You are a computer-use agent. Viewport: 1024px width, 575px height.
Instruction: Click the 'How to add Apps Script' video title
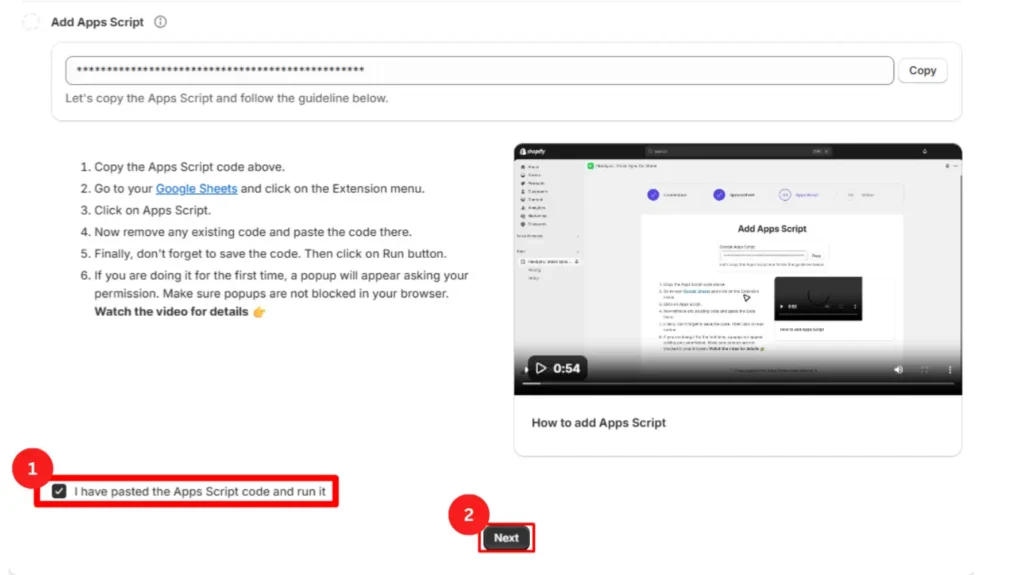(x=598, y=422)
